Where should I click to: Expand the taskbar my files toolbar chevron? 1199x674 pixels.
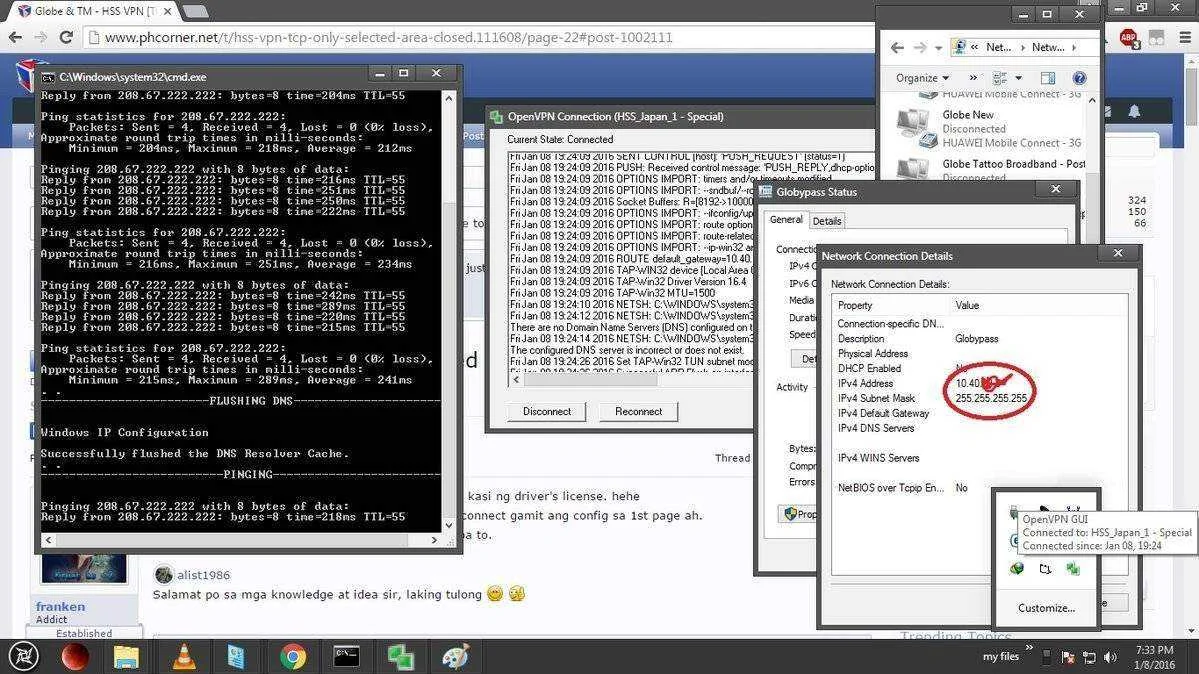point(1028,649)
